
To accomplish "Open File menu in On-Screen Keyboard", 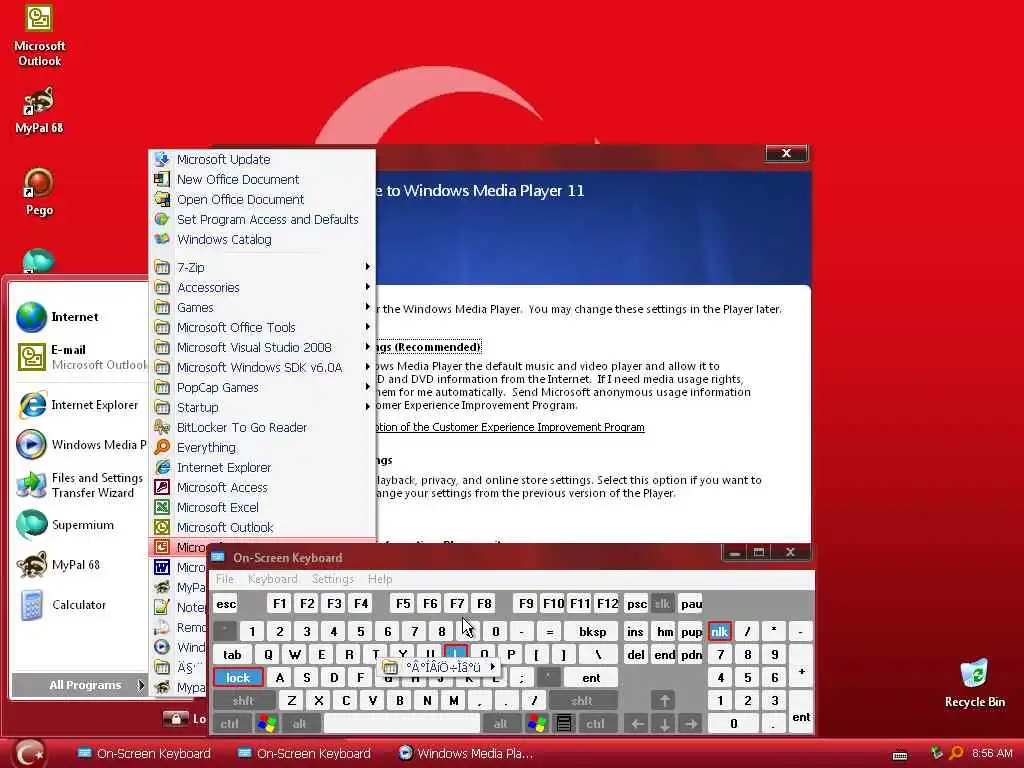I will tap(225, 579).
